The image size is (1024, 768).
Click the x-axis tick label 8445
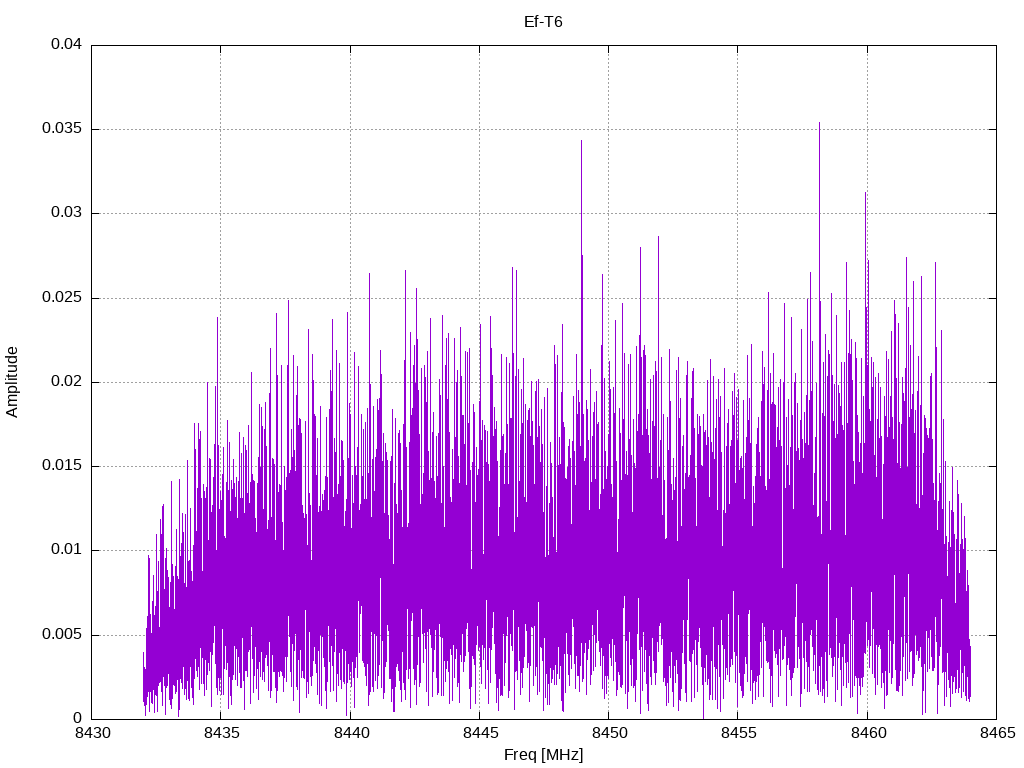480,733
